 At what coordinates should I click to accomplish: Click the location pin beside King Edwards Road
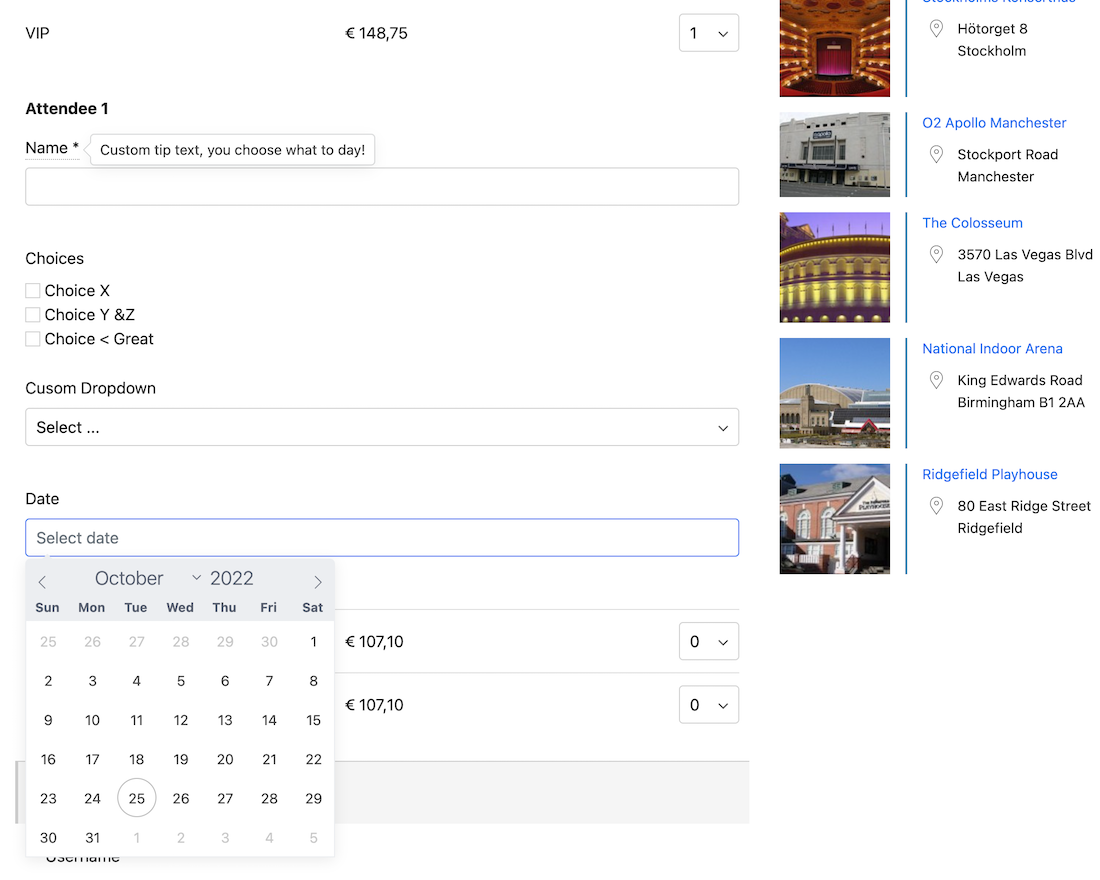936,380
